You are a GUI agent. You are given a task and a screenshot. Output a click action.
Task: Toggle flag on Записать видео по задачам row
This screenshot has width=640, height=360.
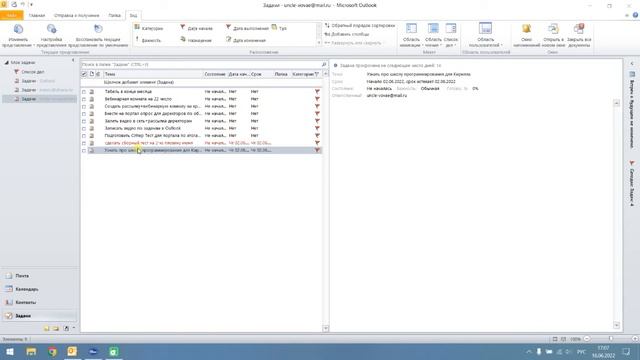coord(317,129)
